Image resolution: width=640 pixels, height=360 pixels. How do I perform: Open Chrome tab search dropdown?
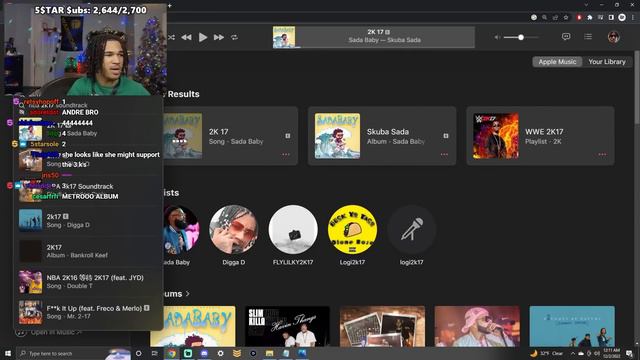(x=586, y=5)
